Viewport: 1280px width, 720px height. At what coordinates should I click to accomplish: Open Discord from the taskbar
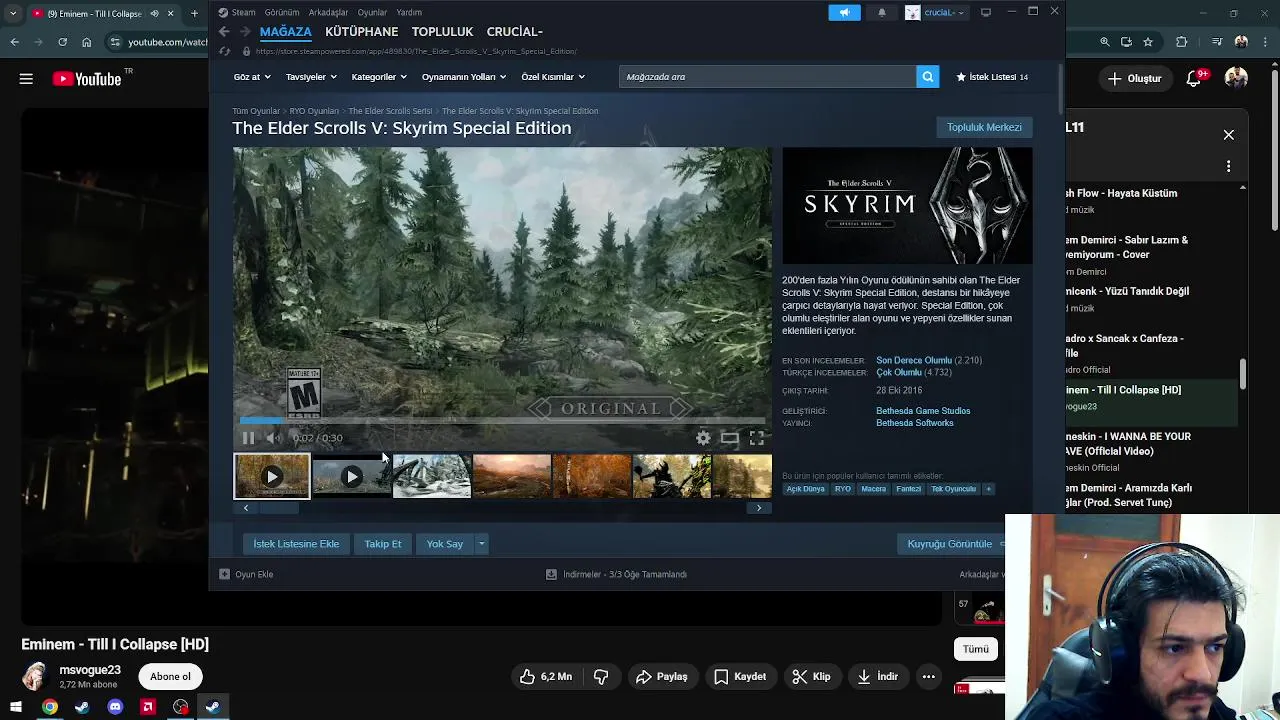115,707
